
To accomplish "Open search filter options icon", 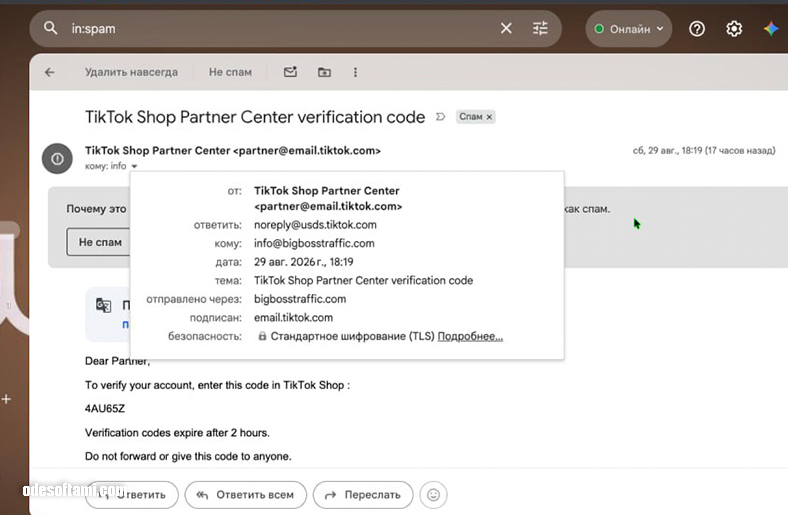I will point(540,28).
